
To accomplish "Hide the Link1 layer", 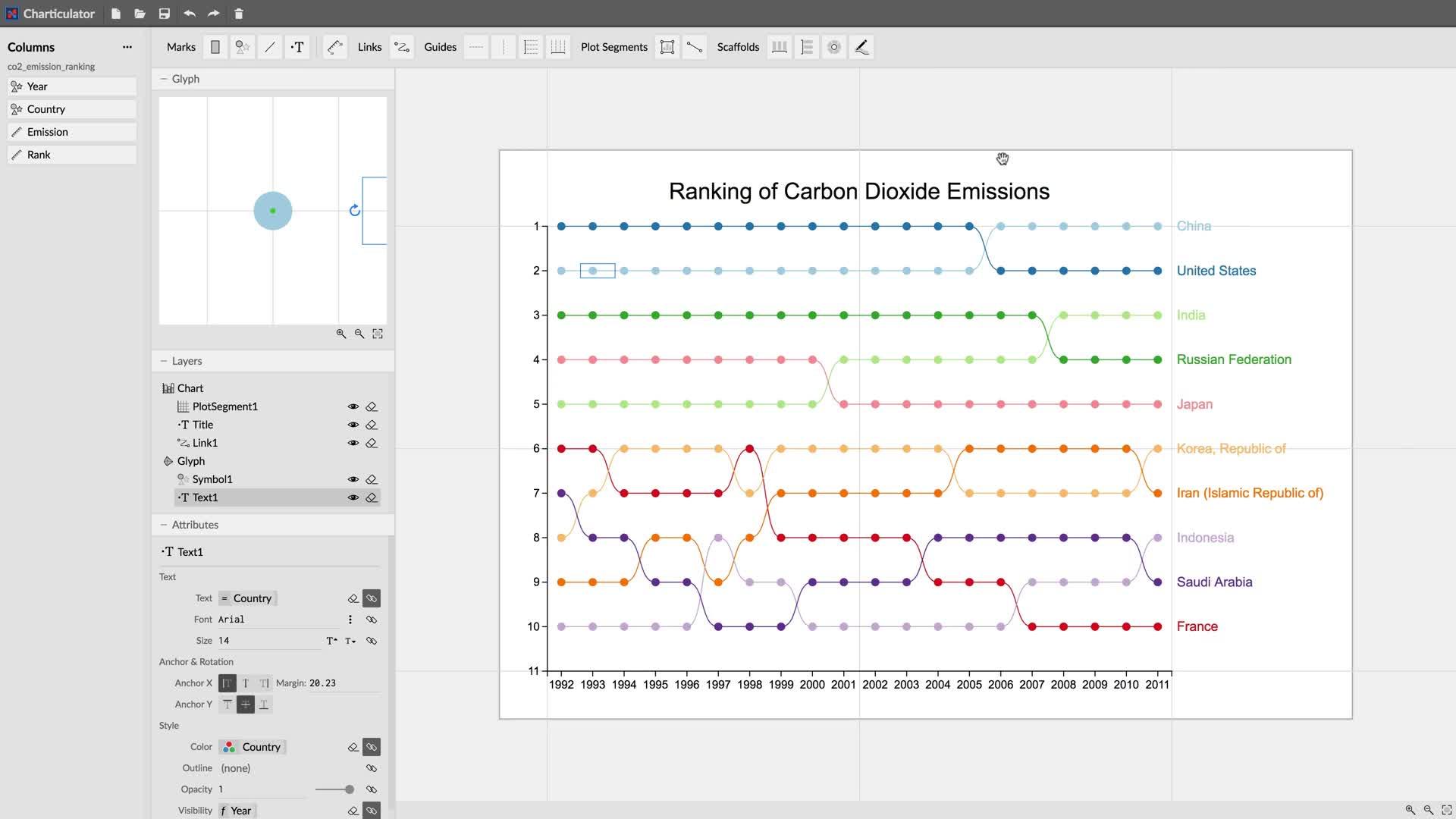I will coord(353,442).
